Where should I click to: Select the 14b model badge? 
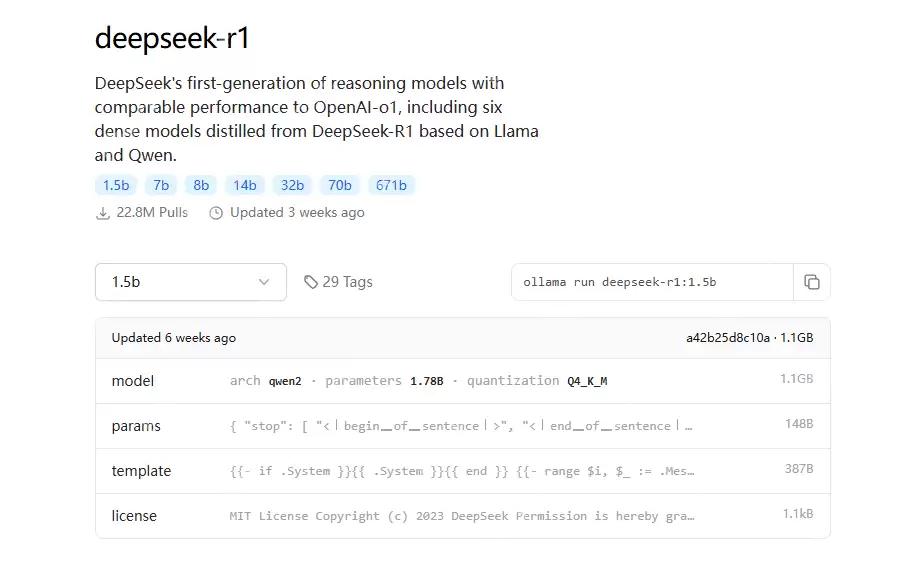pyautogui.click(x=245, y=185)
